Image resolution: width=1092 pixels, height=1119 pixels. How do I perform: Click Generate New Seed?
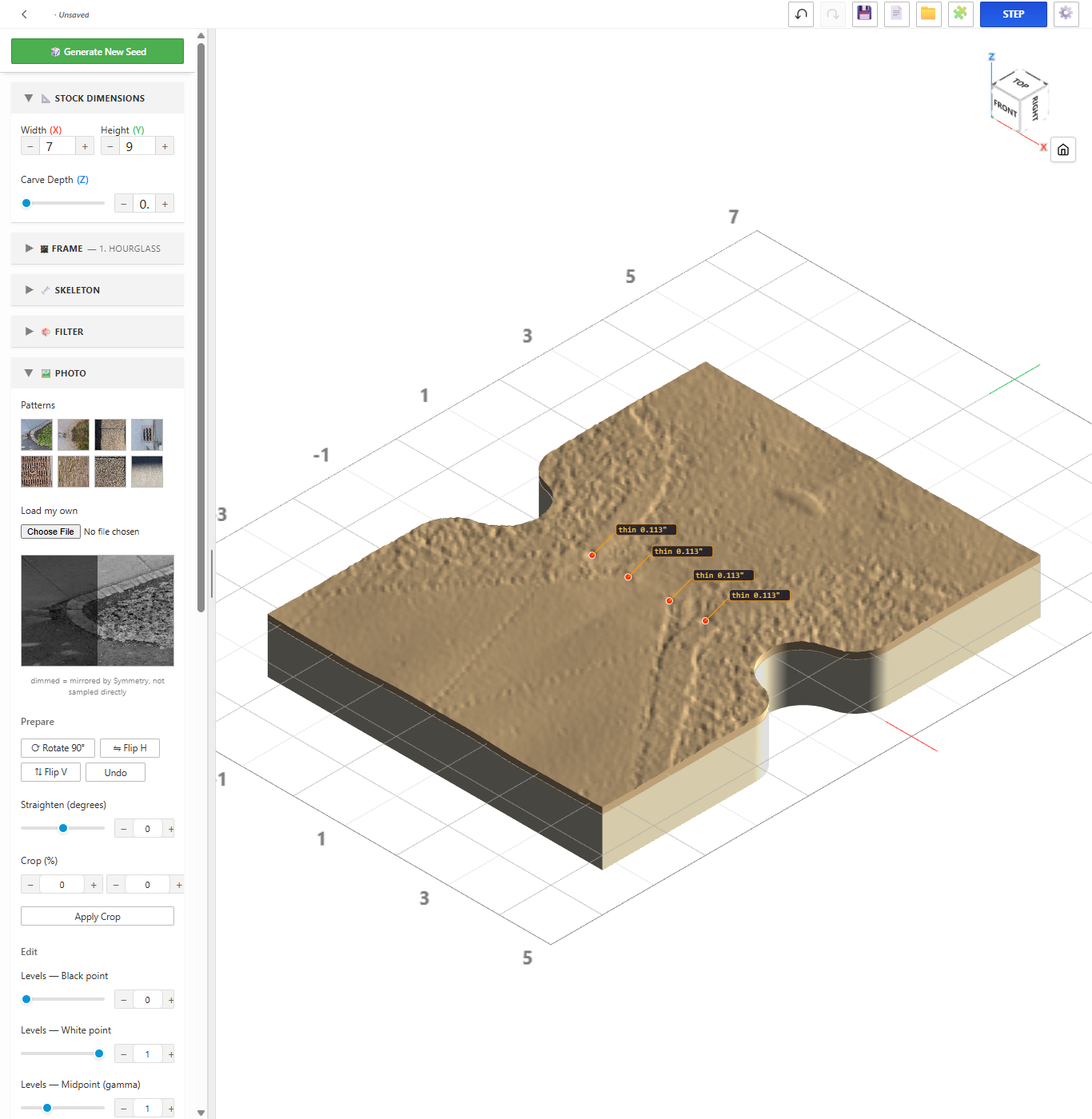click(x=98, y=51)
